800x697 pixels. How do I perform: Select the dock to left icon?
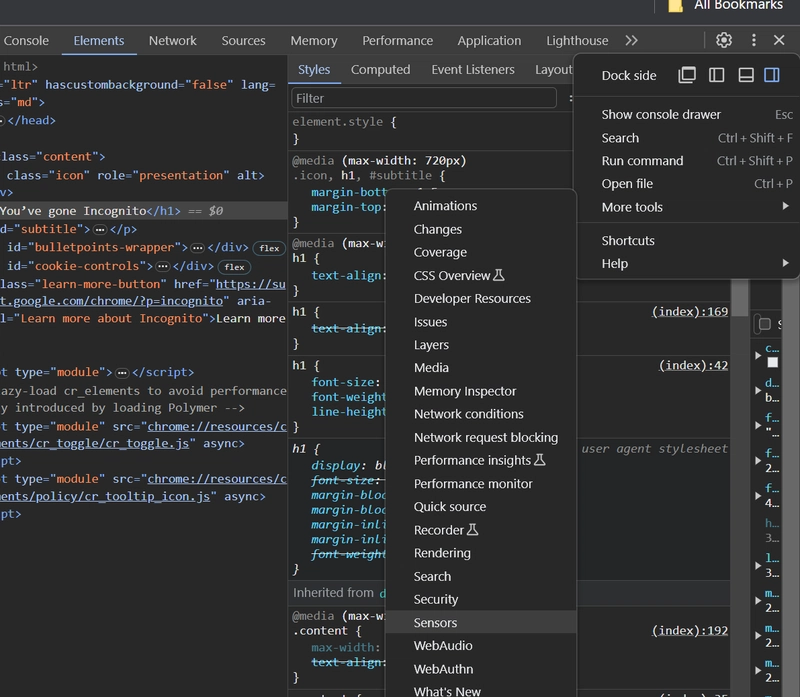(716, 75)
